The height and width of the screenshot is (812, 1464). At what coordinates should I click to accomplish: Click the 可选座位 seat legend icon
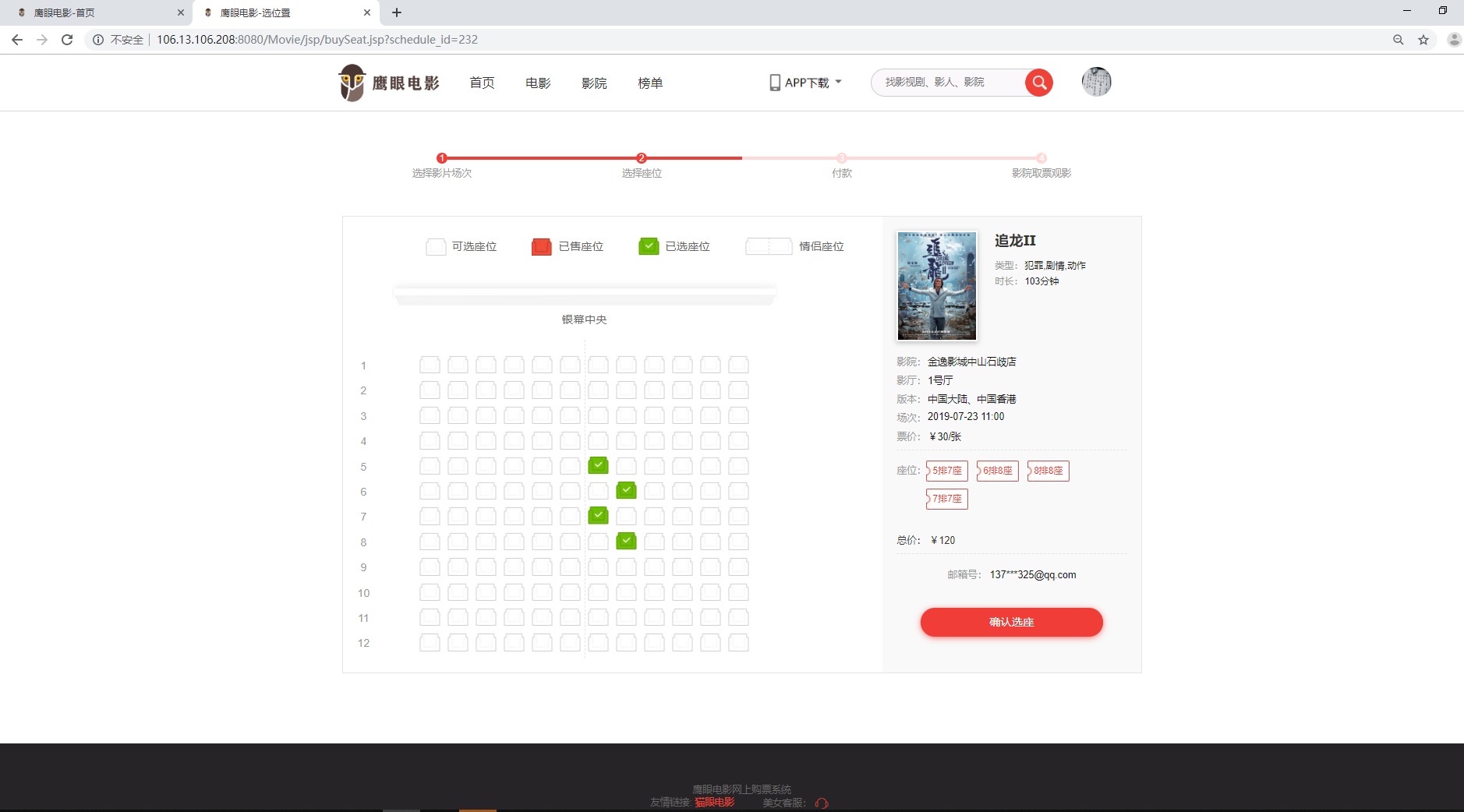(x=436, y=246)
